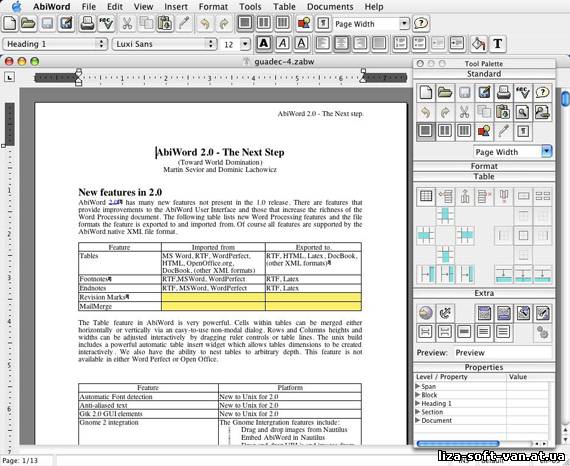Screen dimensions: 570x466
Task: Click the large T text icon in format toolbar
Action: click(497, 44)
